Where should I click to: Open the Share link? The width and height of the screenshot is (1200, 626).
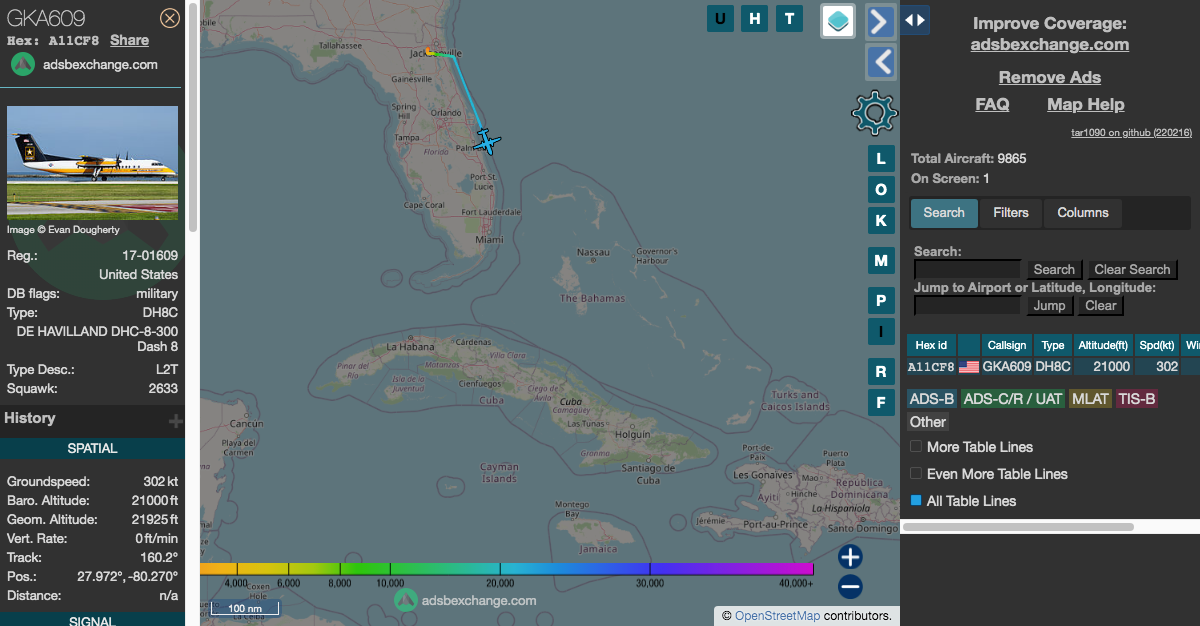point(129,40)
